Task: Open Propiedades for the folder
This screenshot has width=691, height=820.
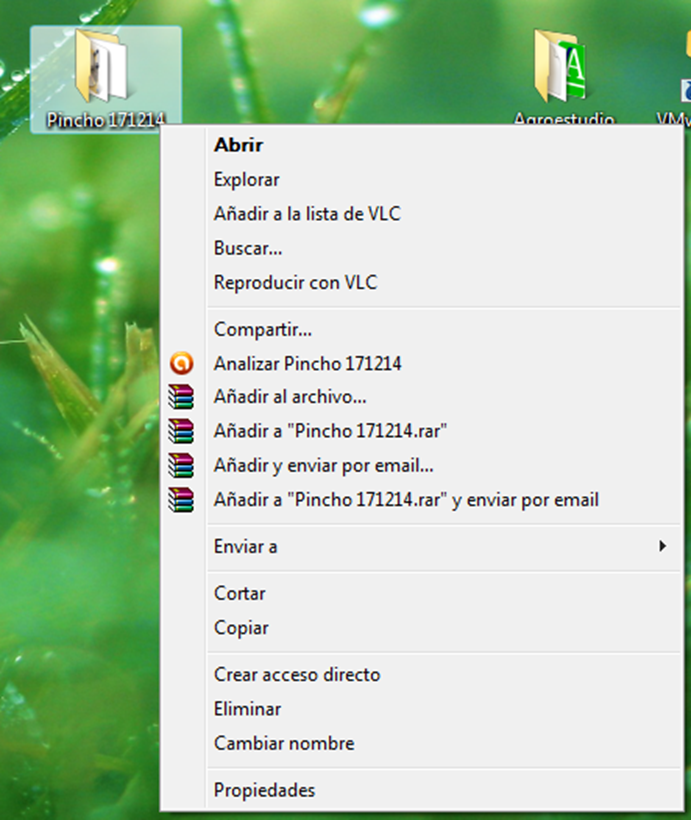Action: 264,790
